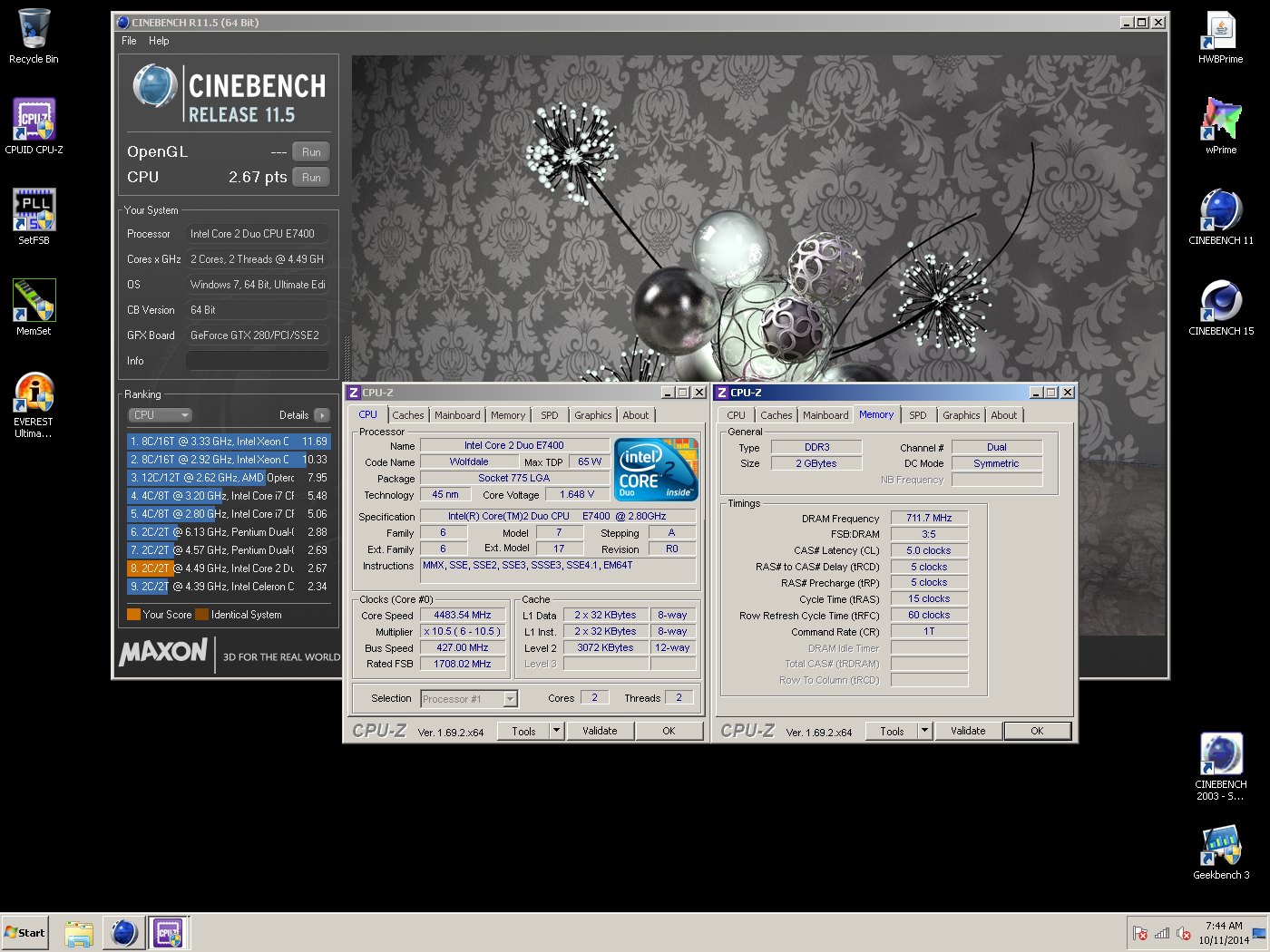Open SPD tab in left CPU-Z window
The width and height of the screenshot is (1270, 952).
(x=550, y=415)
